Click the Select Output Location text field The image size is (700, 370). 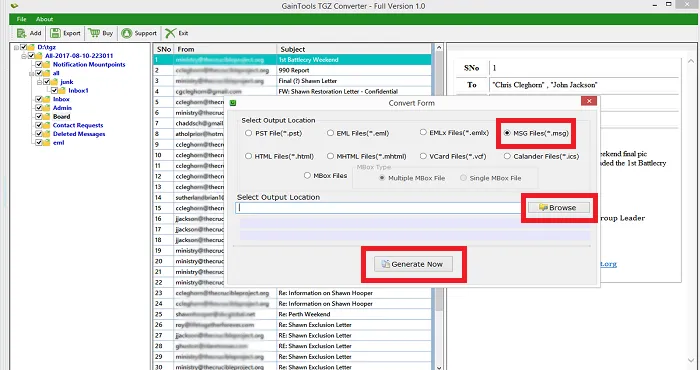379,208
